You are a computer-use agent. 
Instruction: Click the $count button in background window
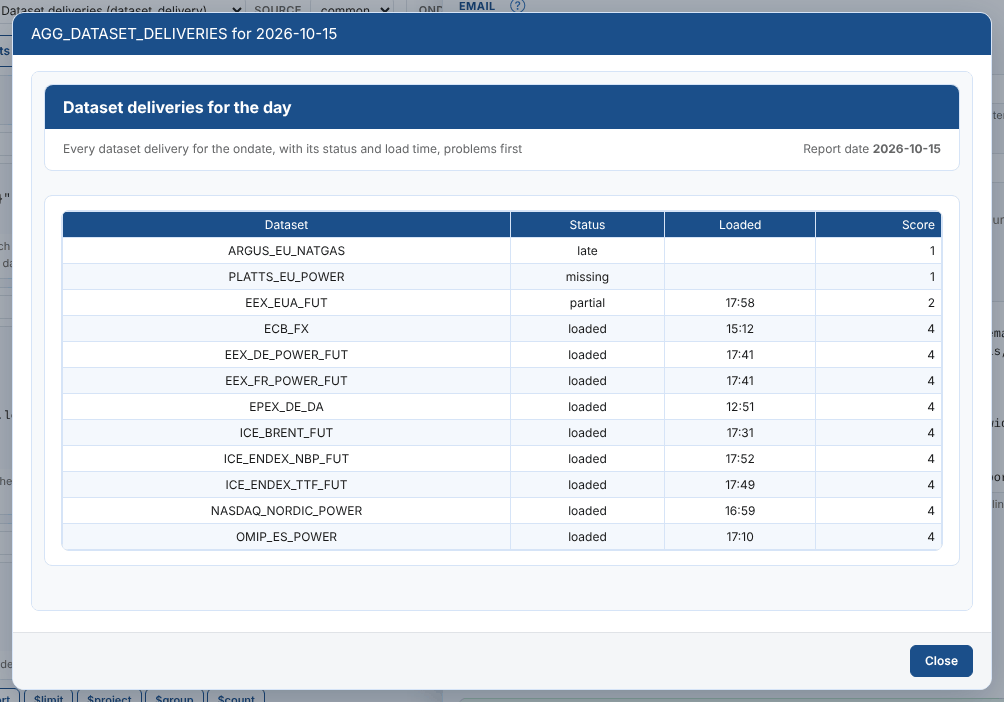click(236, 697)
